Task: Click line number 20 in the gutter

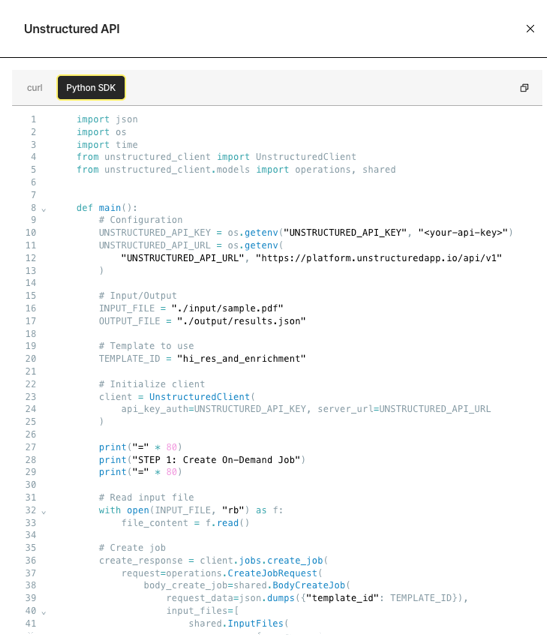Action: pyautogui.click(x=31, y=359)
